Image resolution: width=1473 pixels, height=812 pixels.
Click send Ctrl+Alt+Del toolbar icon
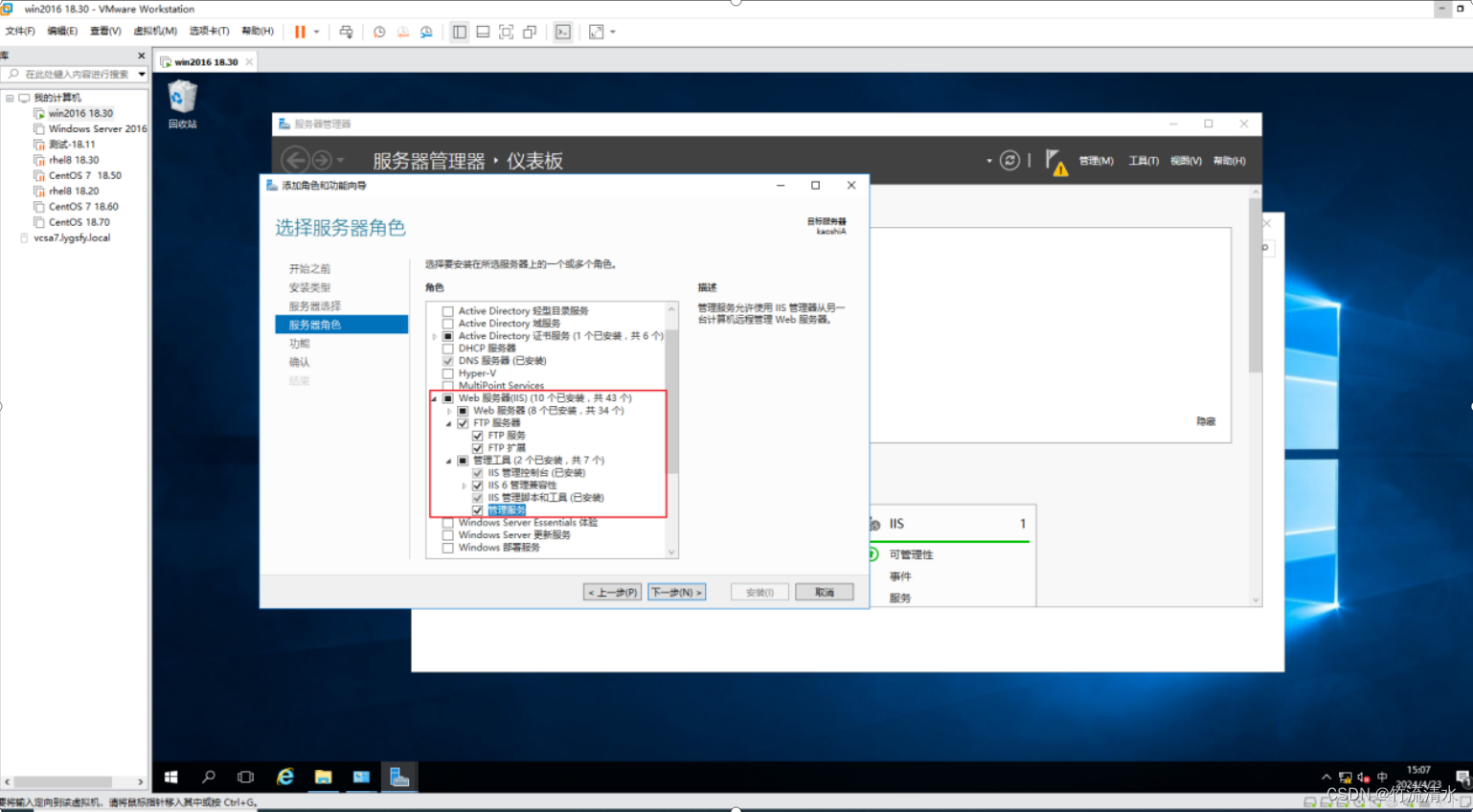346,32
